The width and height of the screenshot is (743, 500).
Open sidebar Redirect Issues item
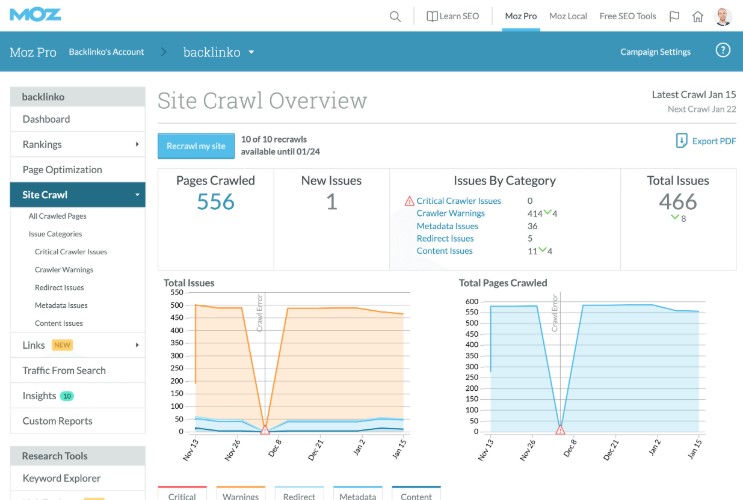point(59,288)
